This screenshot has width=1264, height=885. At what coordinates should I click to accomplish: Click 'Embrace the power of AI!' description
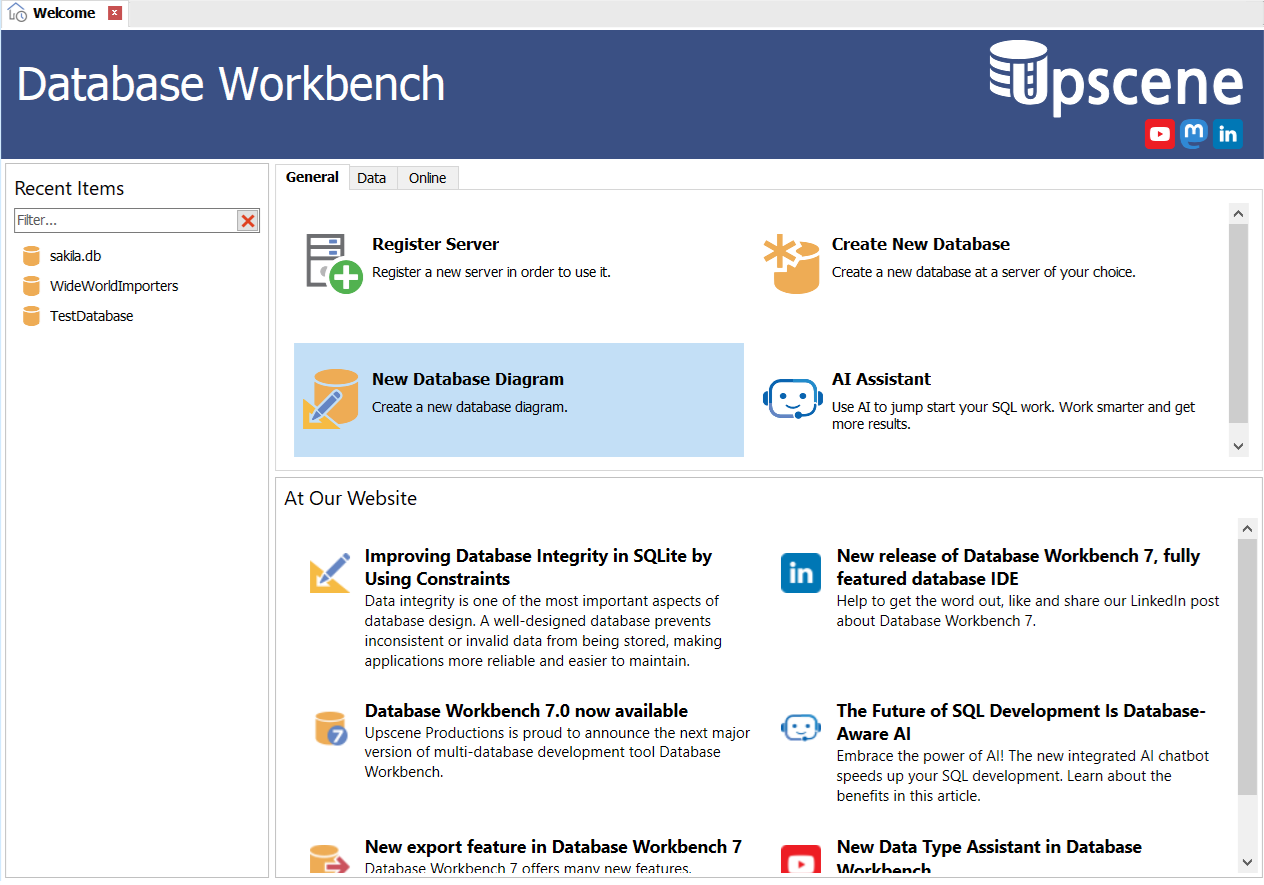[x=1023, y=776]
